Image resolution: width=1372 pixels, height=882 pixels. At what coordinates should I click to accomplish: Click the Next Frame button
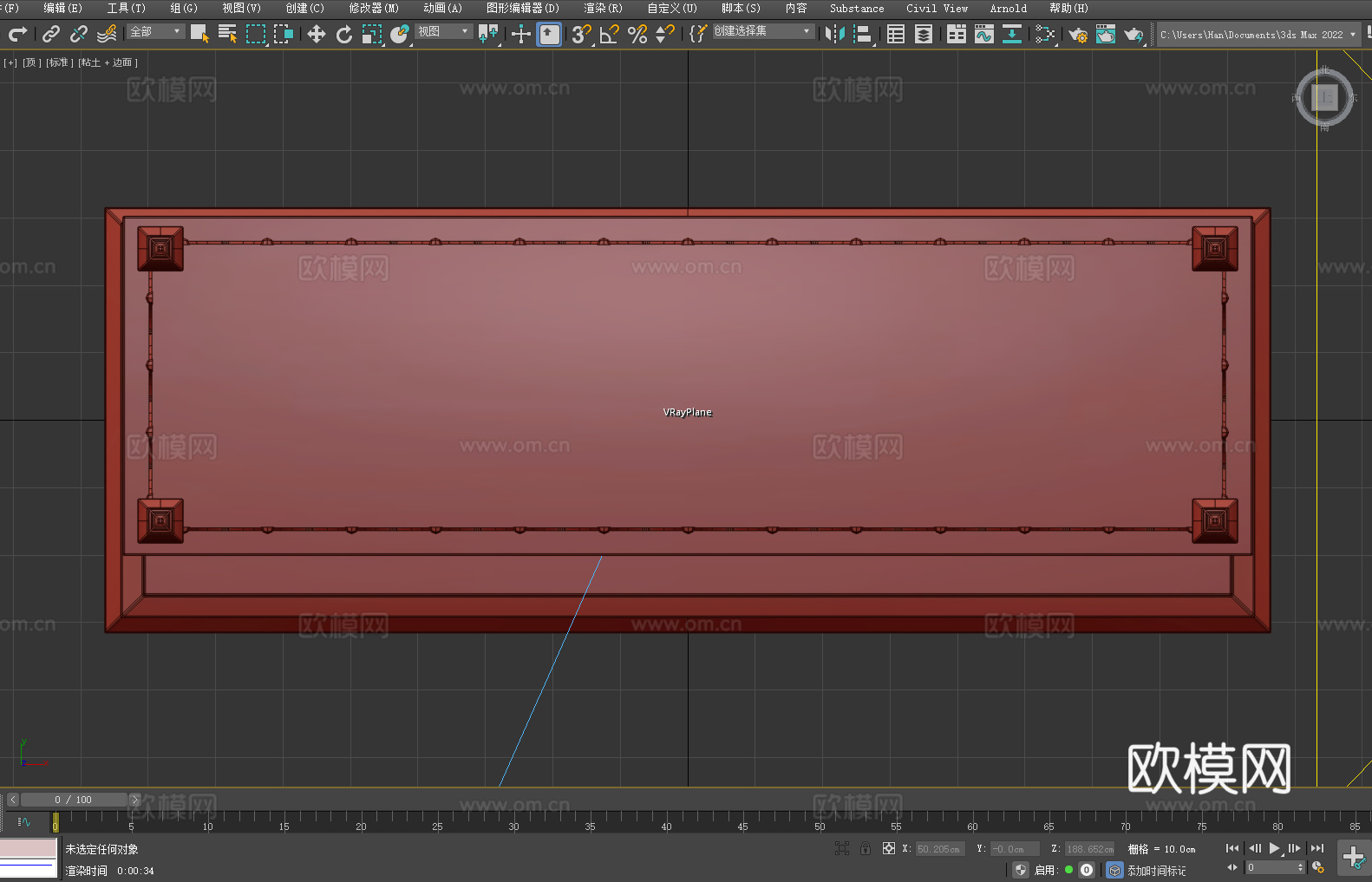(x=1294, y=848)
